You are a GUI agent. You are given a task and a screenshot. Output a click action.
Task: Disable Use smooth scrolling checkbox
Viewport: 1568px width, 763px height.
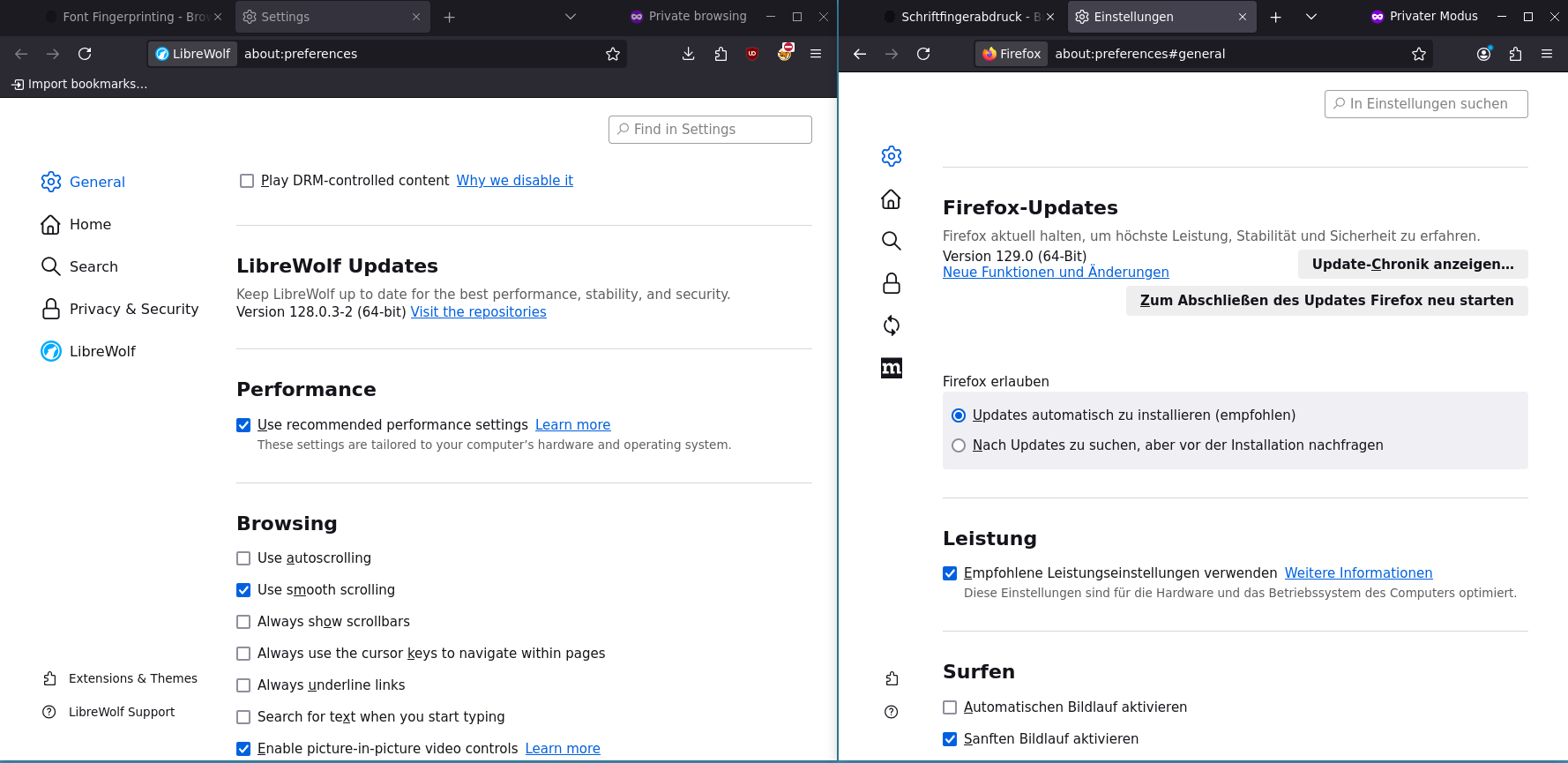(x=243, y=590)
